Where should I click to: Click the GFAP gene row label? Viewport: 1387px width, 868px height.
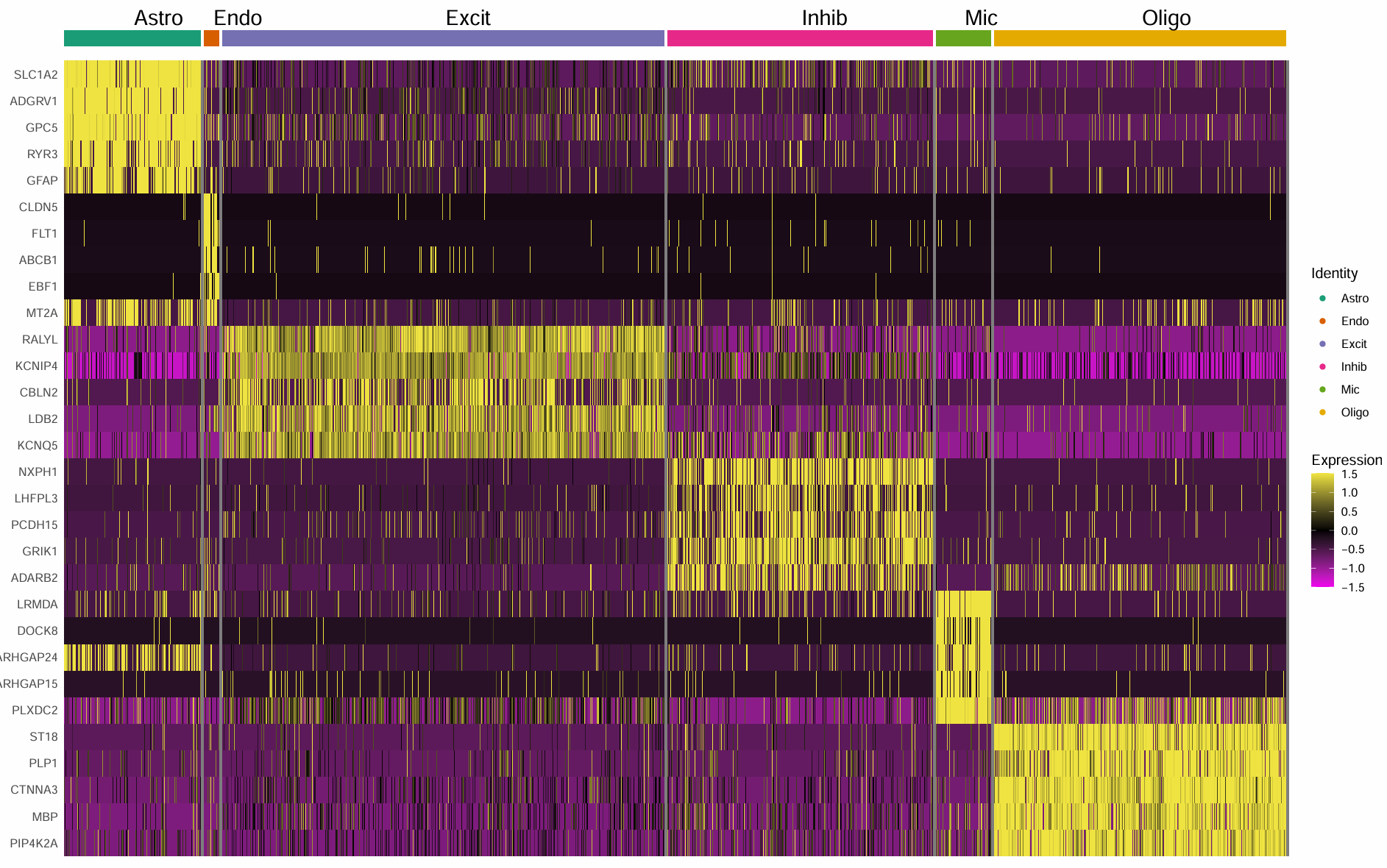[x=42, y=180]
